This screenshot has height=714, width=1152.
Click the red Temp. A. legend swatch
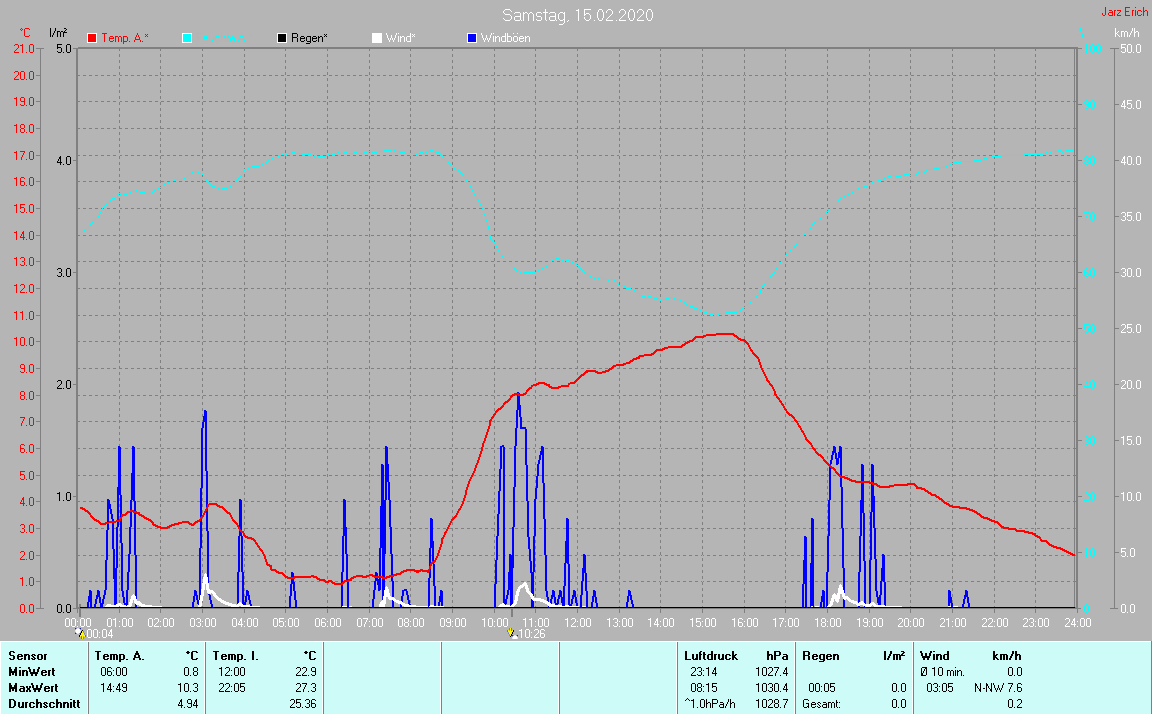[92, 38]
